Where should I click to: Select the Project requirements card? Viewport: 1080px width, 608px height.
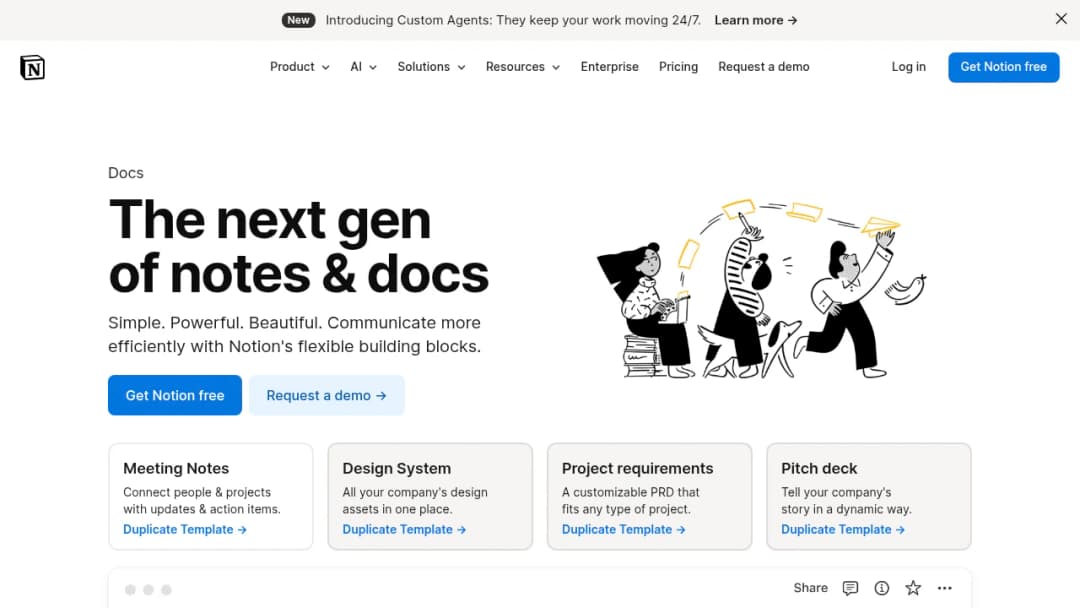(650, 496)
